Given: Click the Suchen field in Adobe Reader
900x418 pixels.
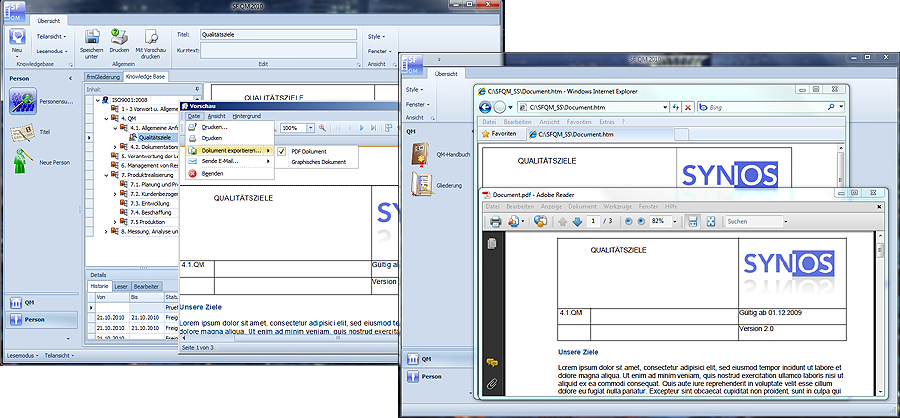Looking at the screenshot, I should [752, 221].
